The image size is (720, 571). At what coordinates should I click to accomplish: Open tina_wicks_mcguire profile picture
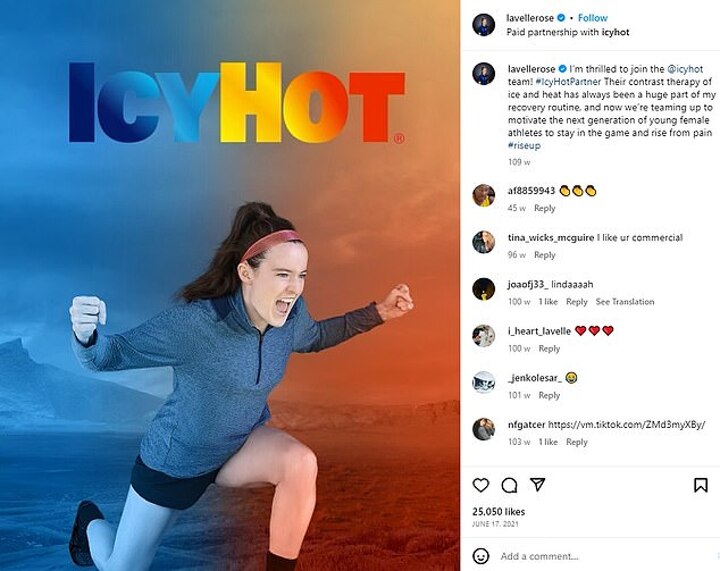tap(484, 242)
